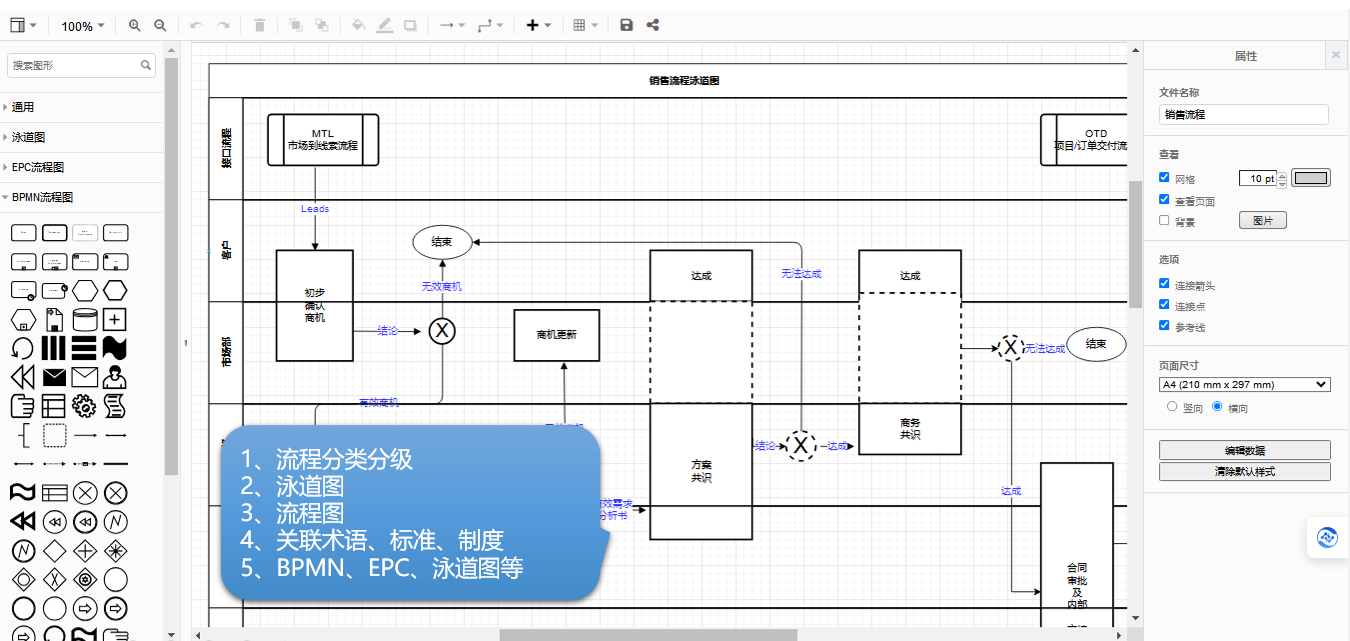Edit the 文件名称 field with 销售流程
This screenshot has height=641, width=1350.
coord(1244,114)
